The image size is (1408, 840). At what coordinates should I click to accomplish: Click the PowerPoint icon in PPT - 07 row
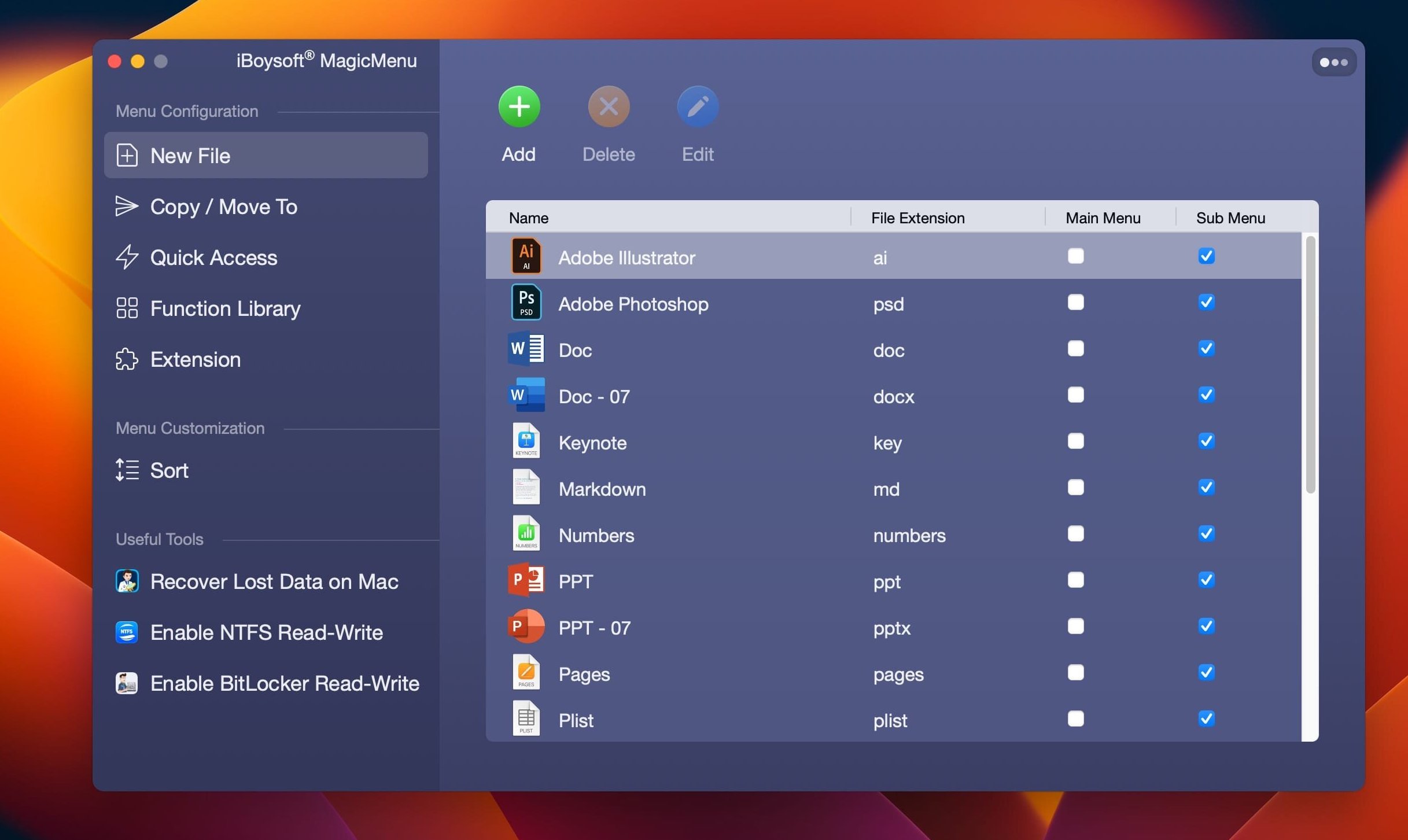[526, 626]
